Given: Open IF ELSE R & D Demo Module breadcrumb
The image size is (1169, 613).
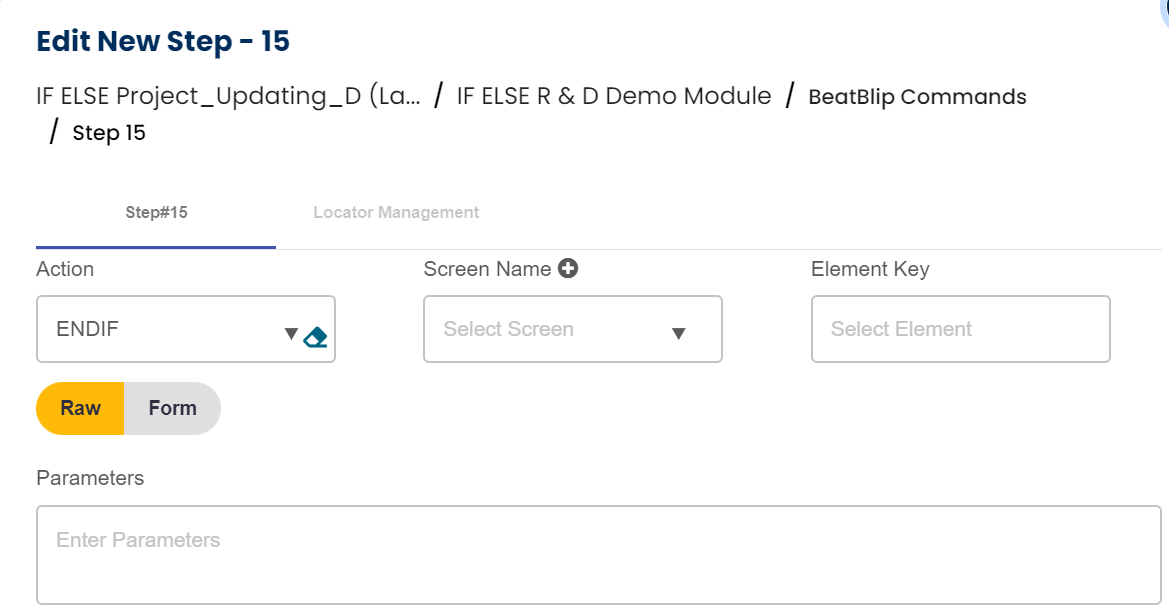Looking at the screenshot, I should pyautogui.click(x=614, y=96).
